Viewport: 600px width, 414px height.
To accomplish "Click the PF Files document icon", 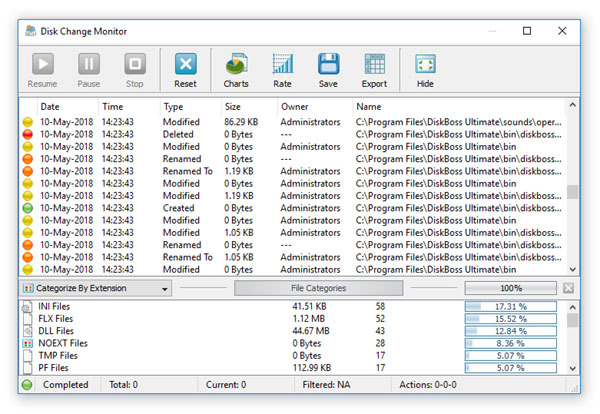I will pos(28,368).
